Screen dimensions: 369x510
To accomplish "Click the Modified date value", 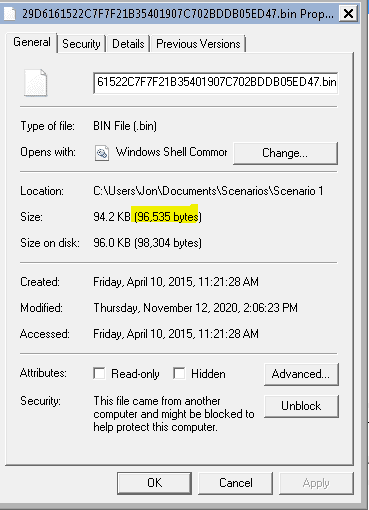I will point(195,308).
